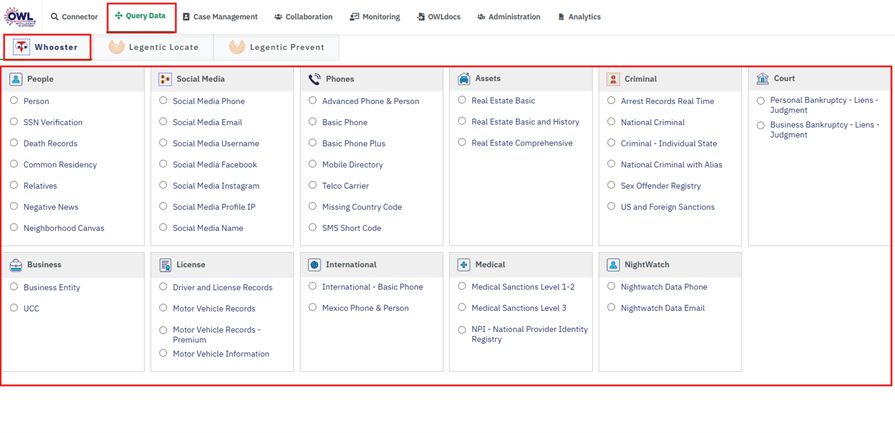
Task: Select Mexico Phone & Person option
Action: pyautogui.click(x=312, y=307)
